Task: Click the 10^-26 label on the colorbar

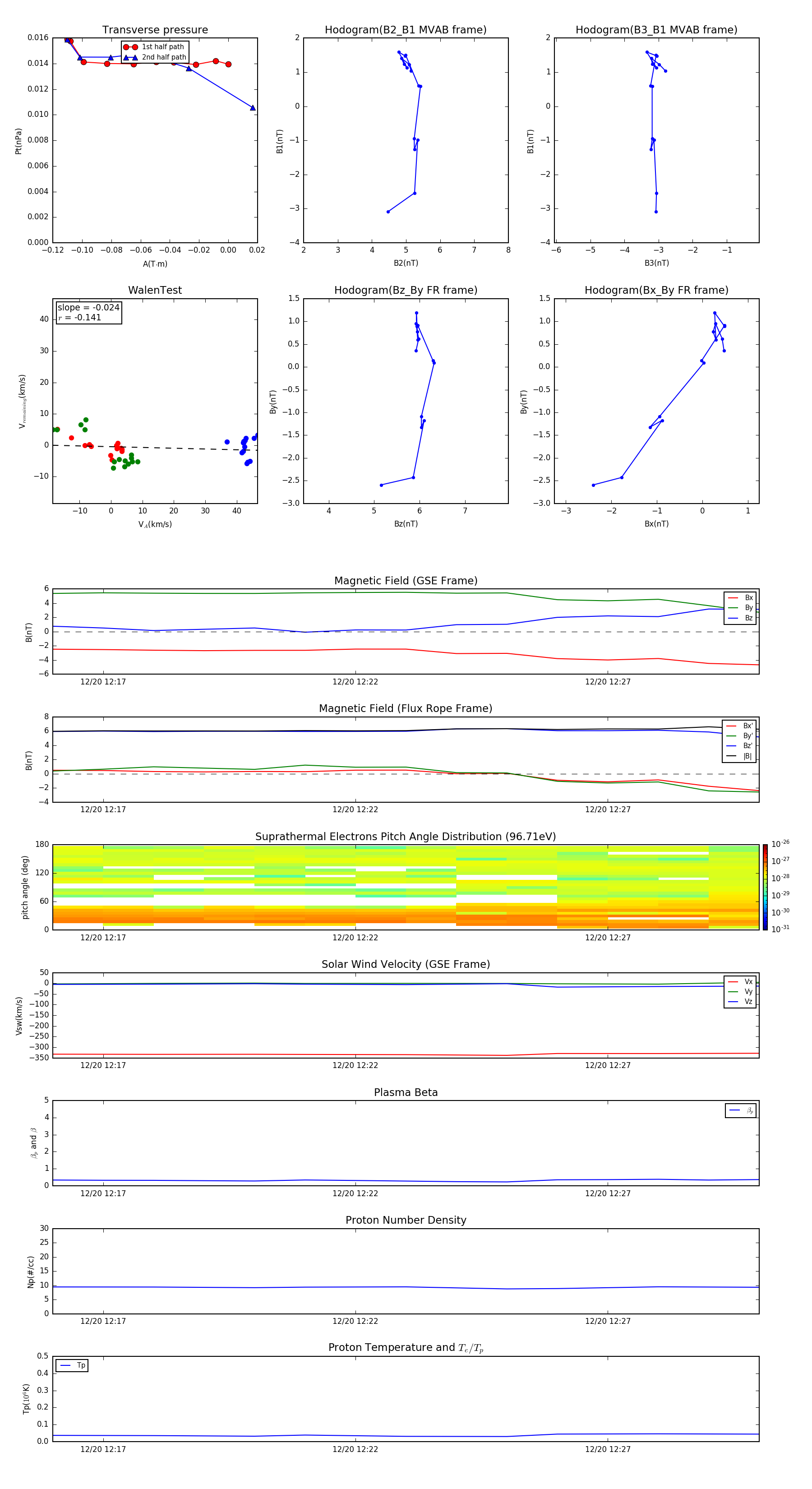Action: pos(780,844)
